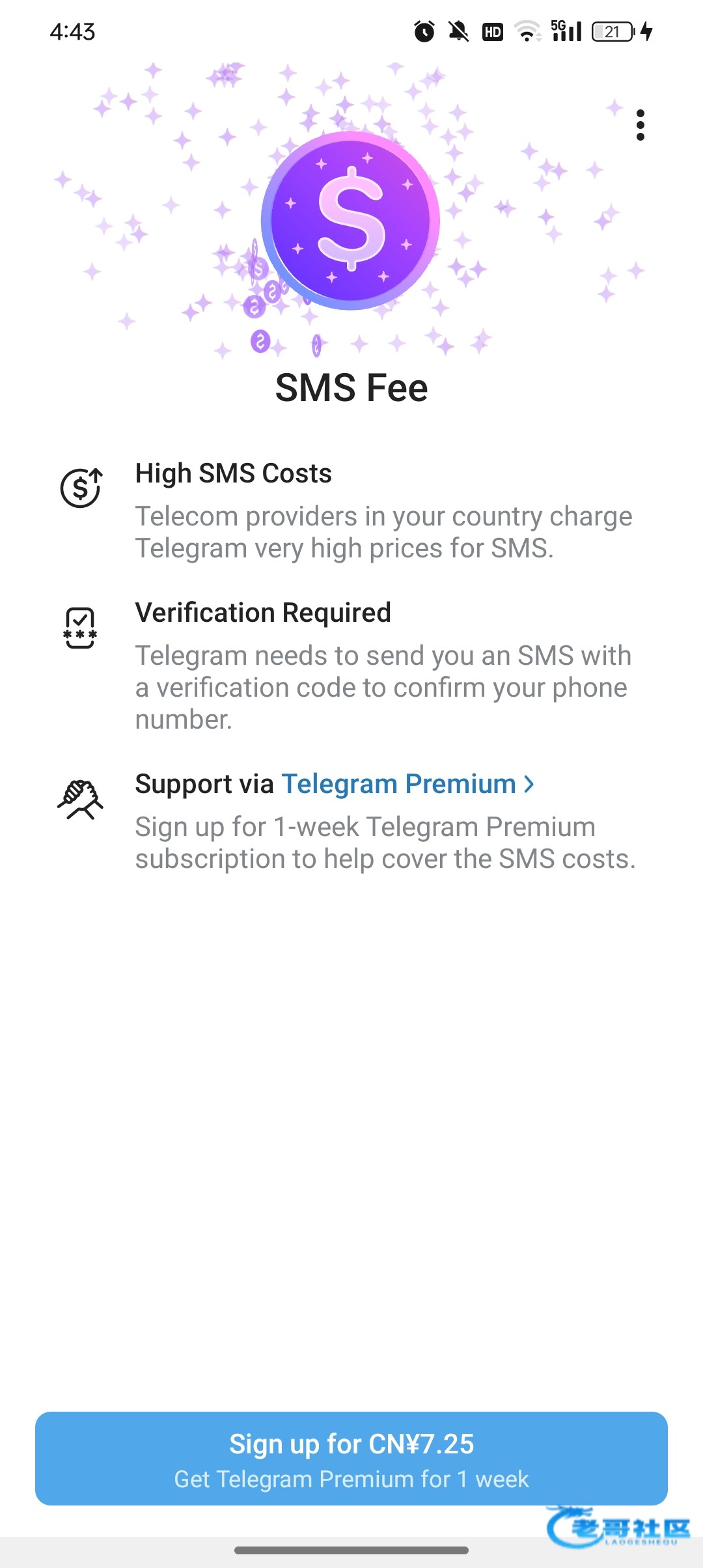
Task: Tap the 4:43 clock in status bar
Action: click(x=72, y=31)
